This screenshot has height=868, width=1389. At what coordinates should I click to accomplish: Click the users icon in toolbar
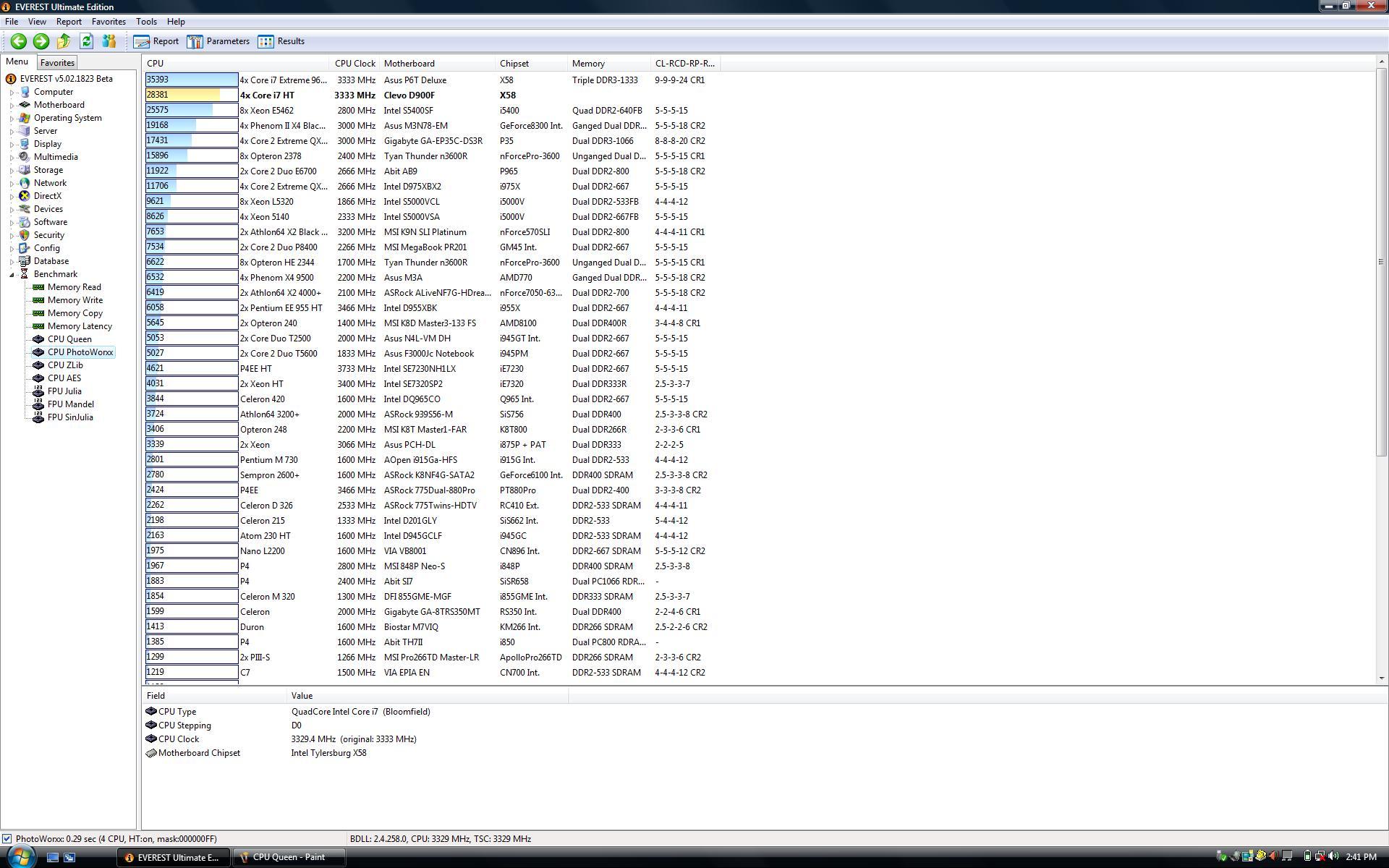pos(109,41)
